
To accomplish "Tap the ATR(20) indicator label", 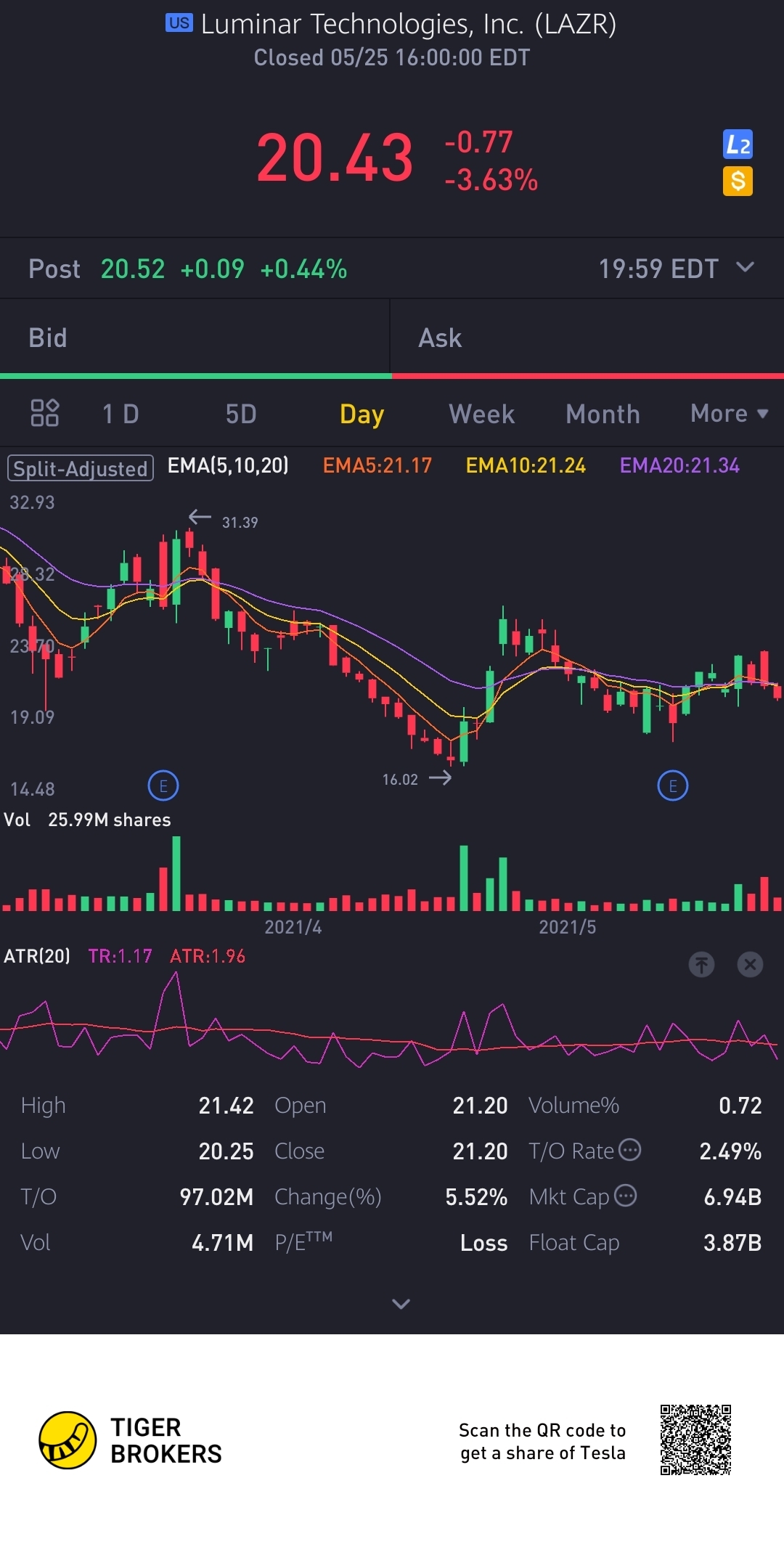I will (x=37, y=956).
